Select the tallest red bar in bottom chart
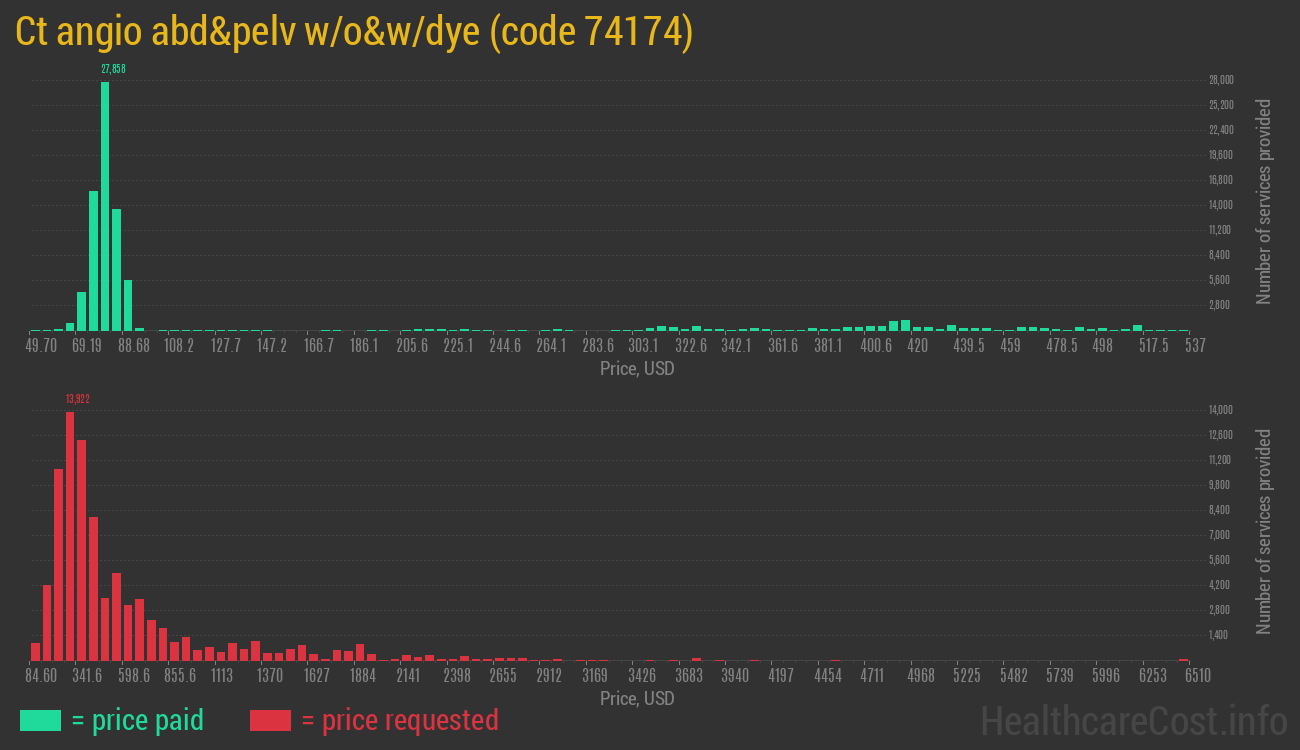This screenshot has width=1300, height=750. pos(70,535)
